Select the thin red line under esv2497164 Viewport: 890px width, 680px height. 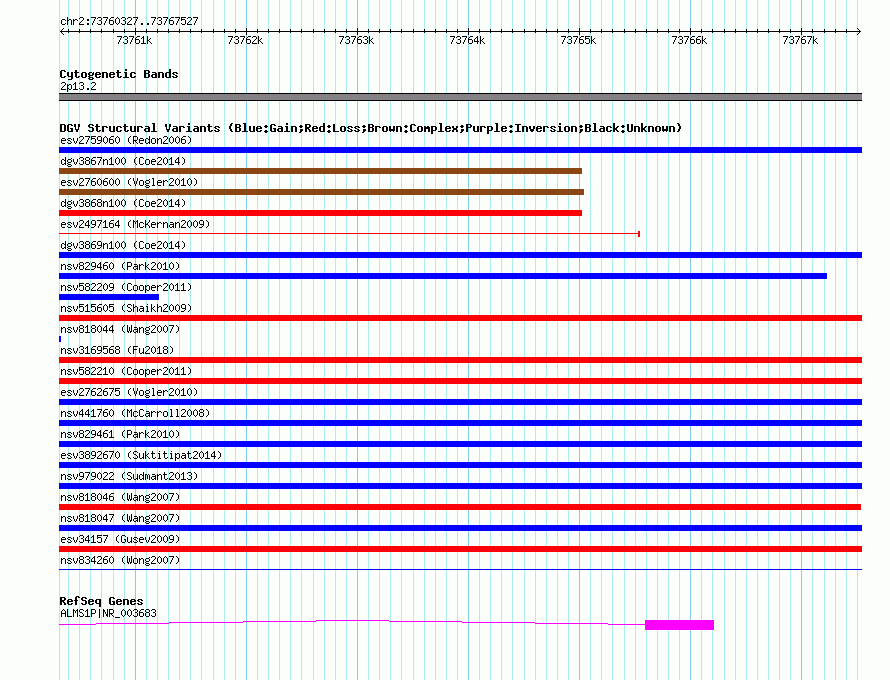350,234
